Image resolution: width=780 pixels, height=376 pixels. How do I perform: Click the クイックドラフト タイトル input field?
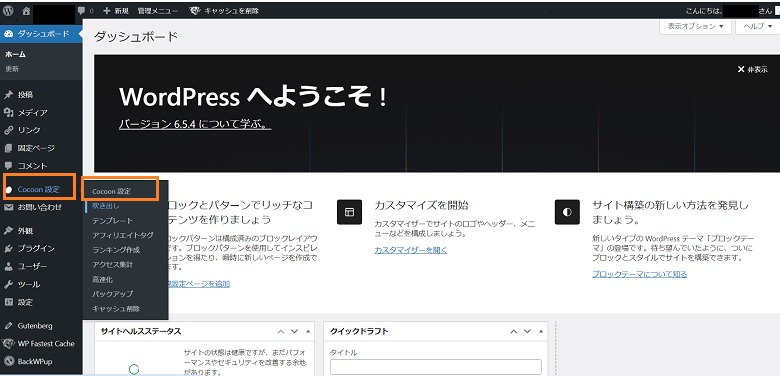point(436,367)
